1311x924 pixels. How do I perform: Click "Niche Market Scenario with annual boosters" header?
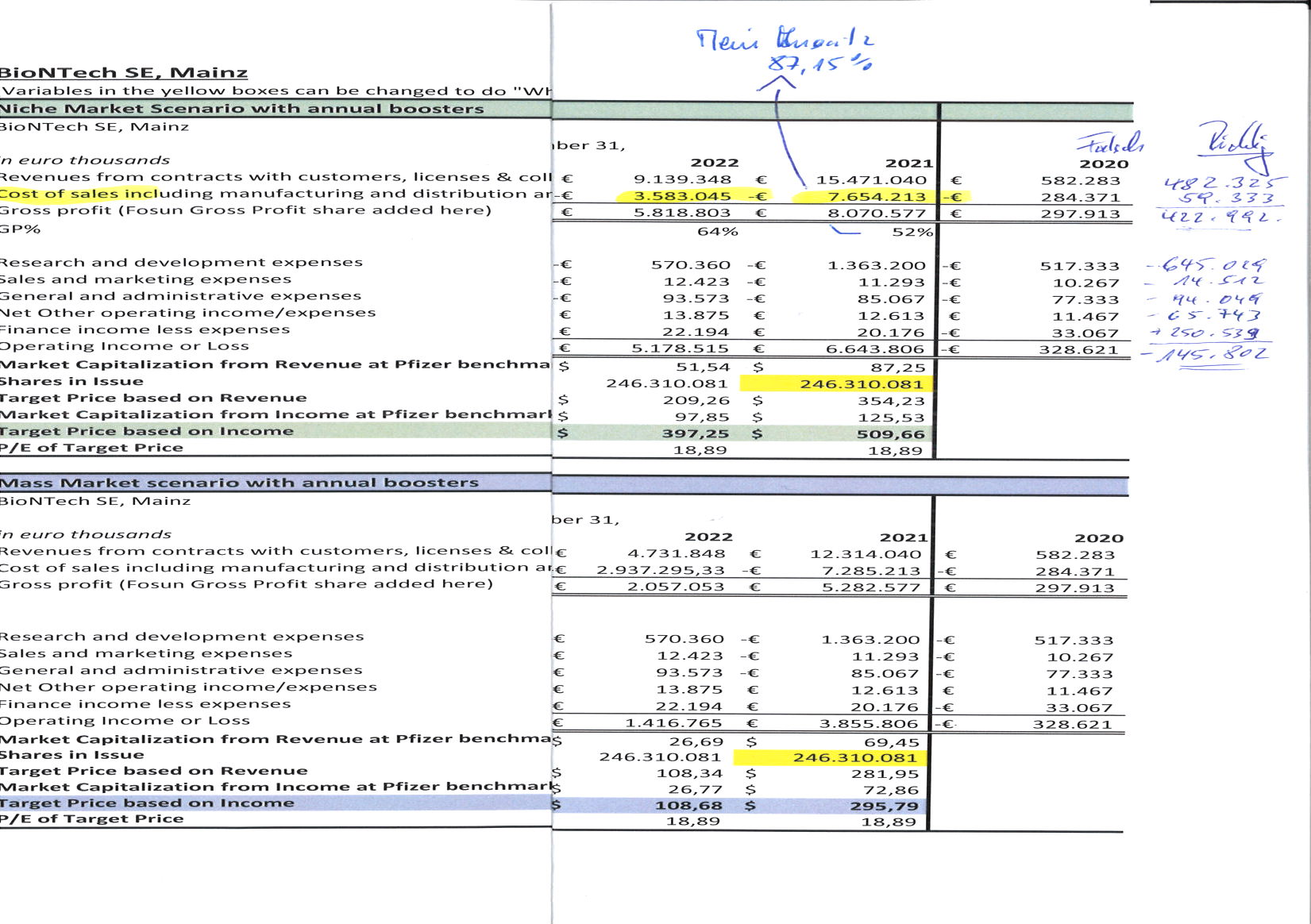click(241, 109)
